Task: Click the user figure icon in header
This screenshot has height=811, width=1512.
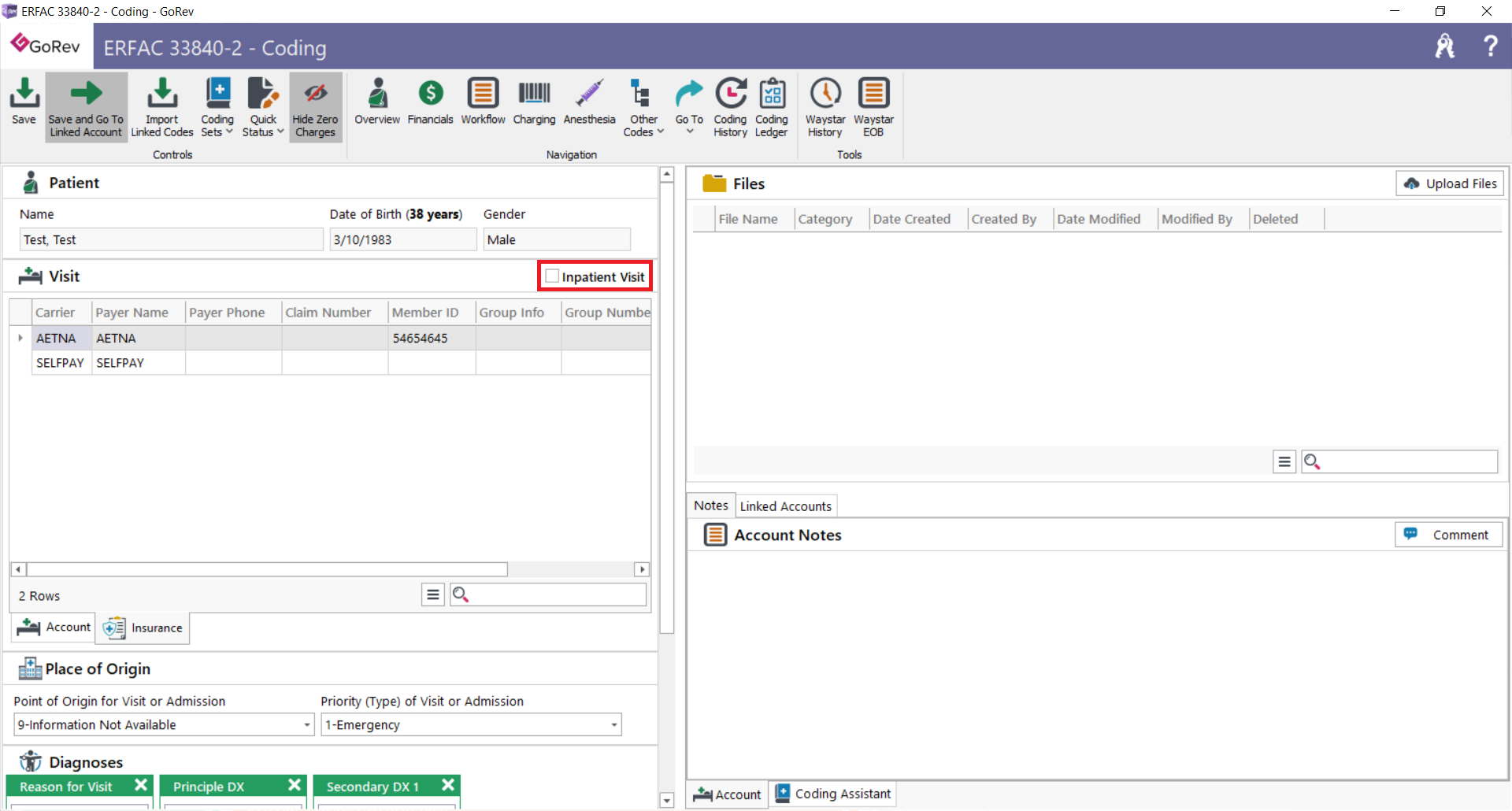Action: coord(1445,46)
